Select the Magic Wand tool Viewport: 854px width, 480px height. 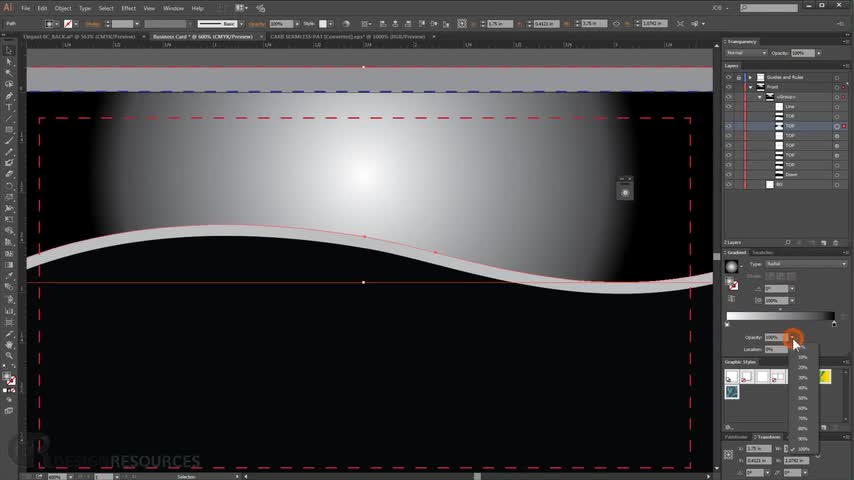coord(9,73)
